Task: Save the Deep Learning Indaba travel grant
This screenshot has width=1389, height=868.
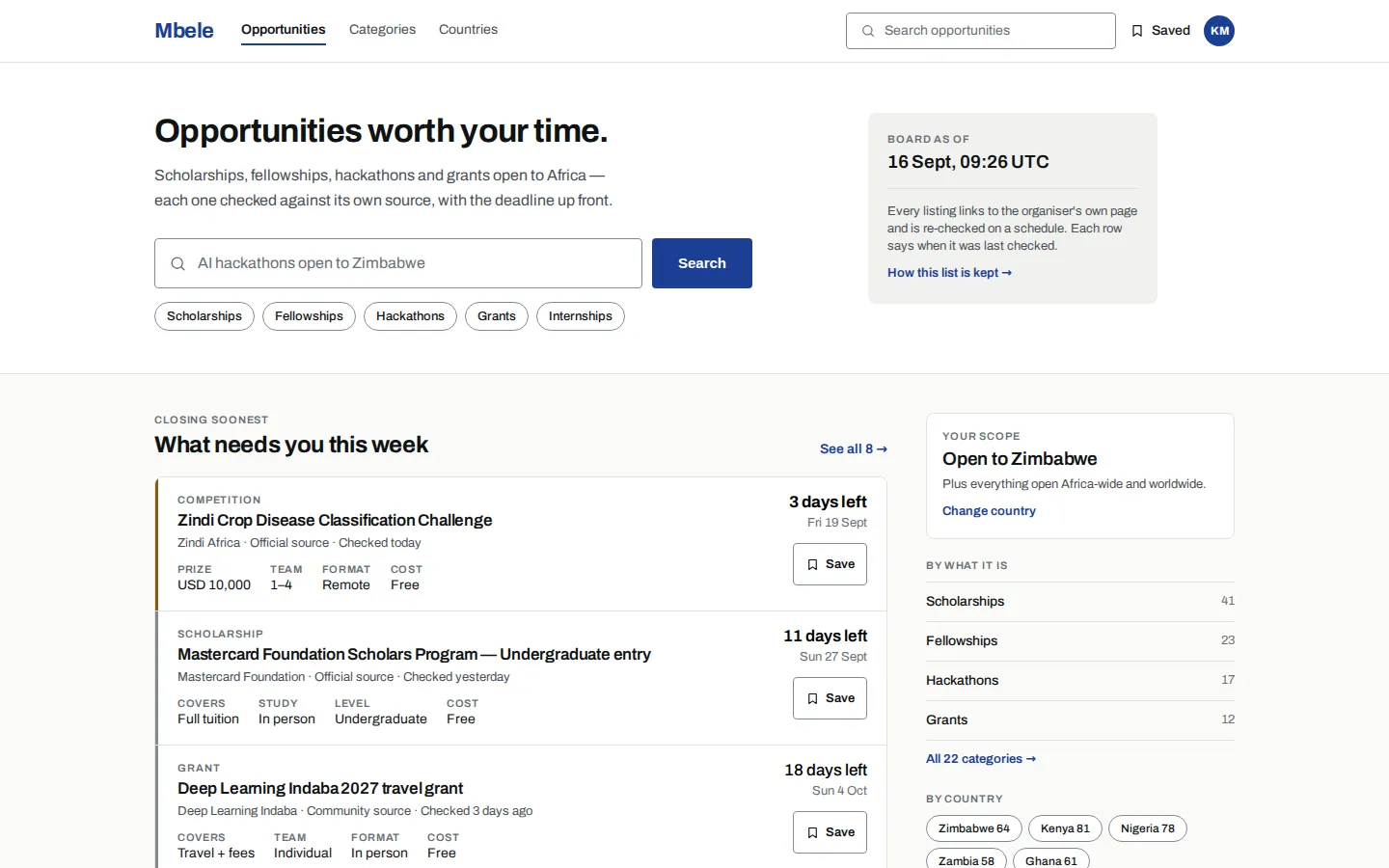Action: [830, 832]
